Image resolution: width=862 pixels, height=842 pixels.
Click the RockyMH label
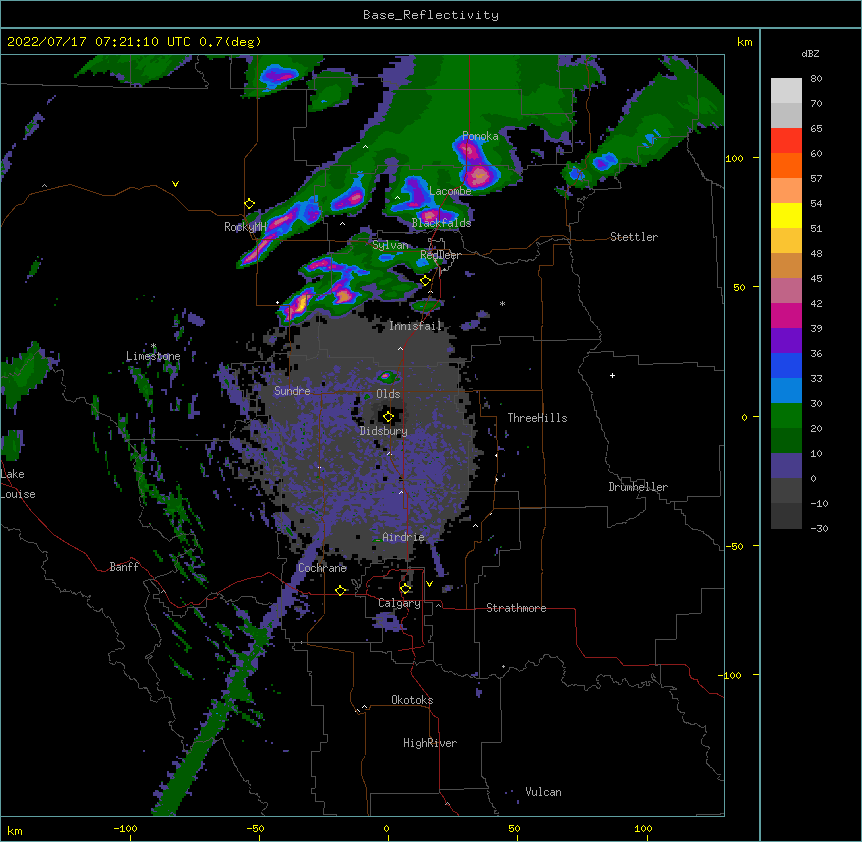[245, 227]
